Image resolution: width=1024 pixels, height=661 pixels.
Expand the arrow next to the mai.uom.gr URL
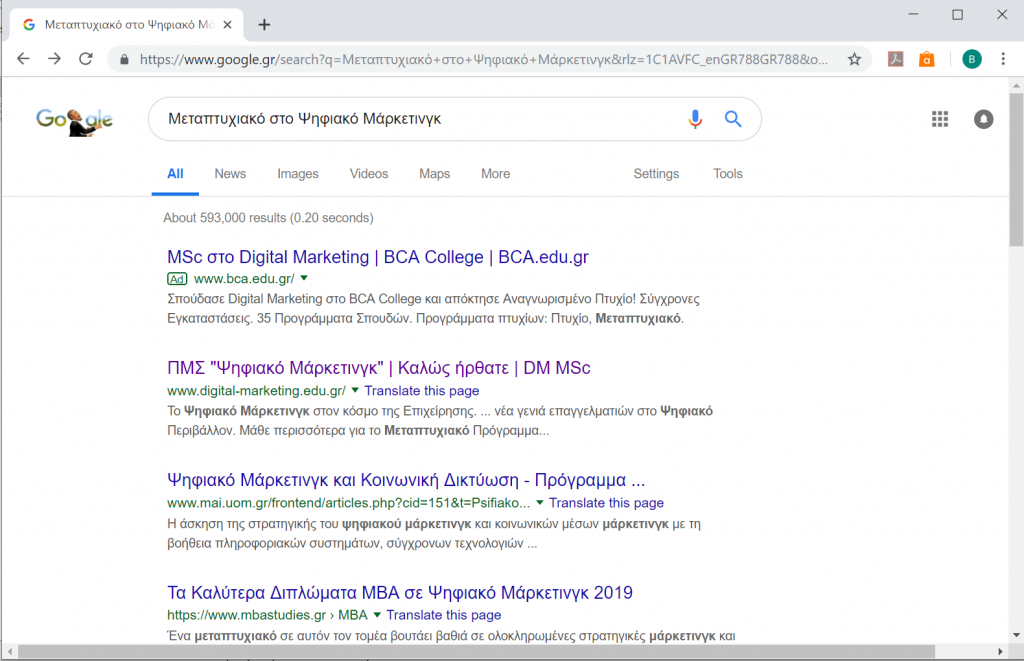(540, 503)
